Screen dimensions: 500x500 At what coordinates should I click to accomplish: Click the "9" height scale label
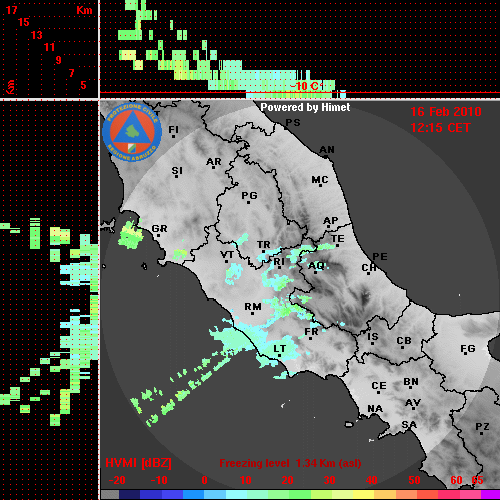(x=59, y=60)
